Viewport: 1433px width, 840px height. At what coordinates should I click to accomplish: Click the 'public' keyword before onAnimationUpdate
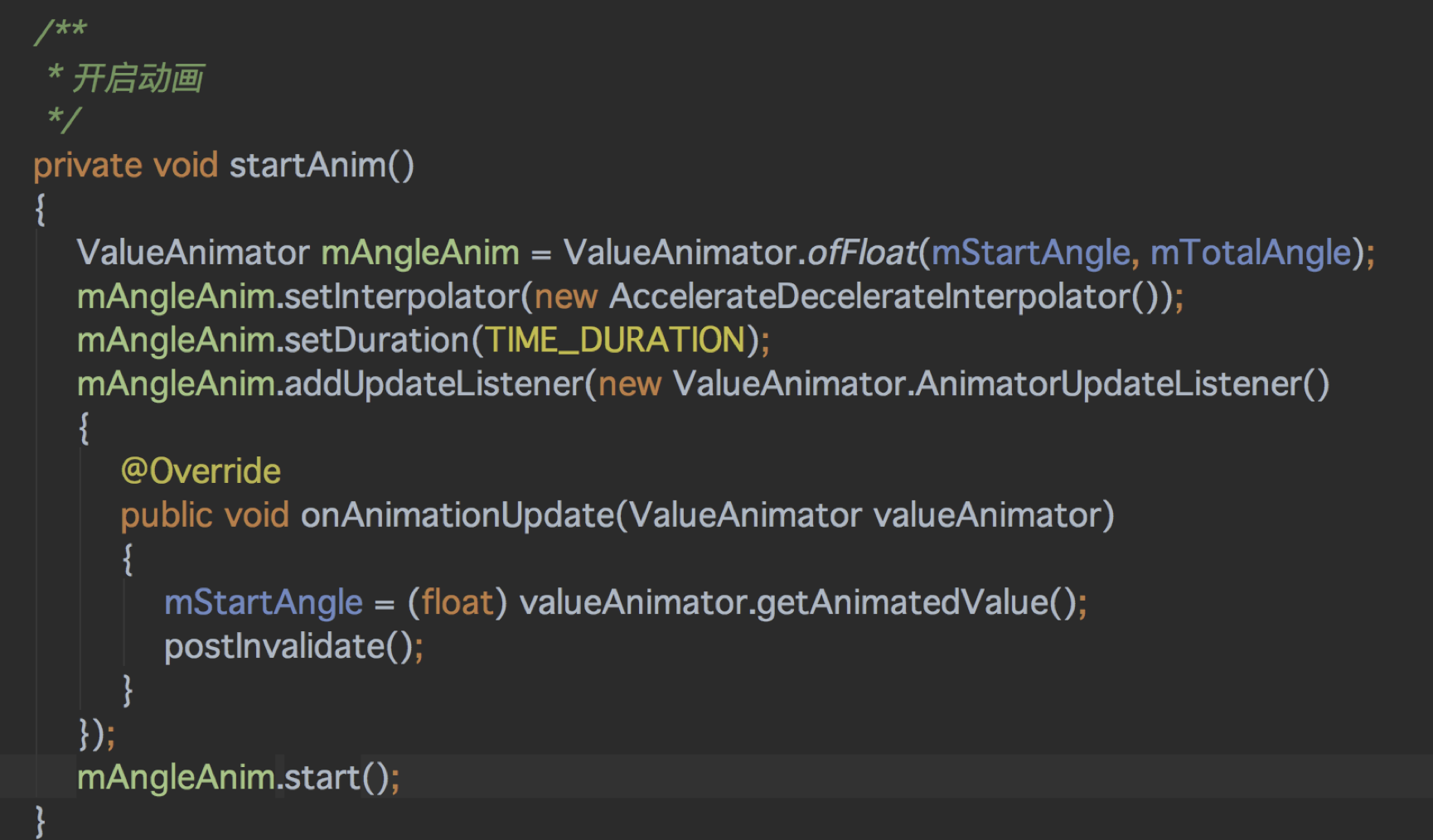coord(167,515)
